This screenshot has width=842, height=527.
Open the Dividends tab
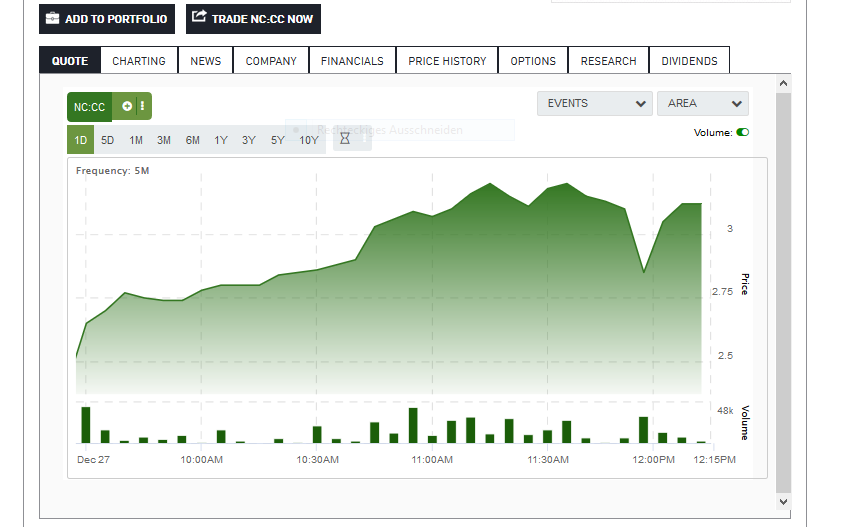(x=689, y=61)
